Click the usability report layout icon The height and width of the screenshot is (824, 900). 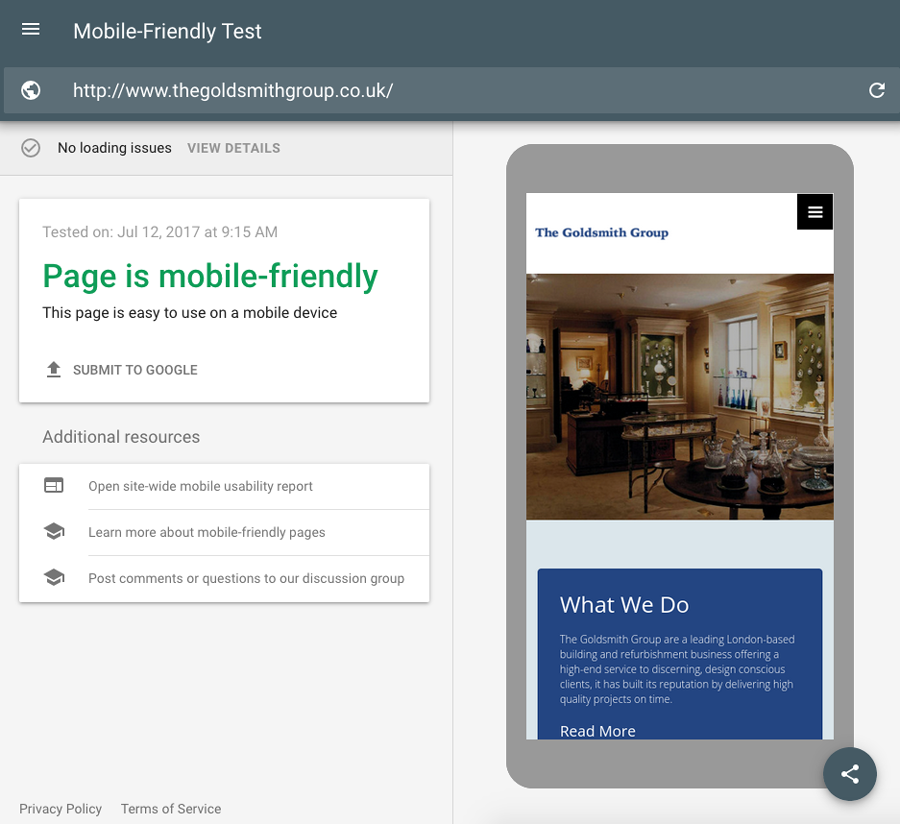pyautogui.click(x=54, y=485)
